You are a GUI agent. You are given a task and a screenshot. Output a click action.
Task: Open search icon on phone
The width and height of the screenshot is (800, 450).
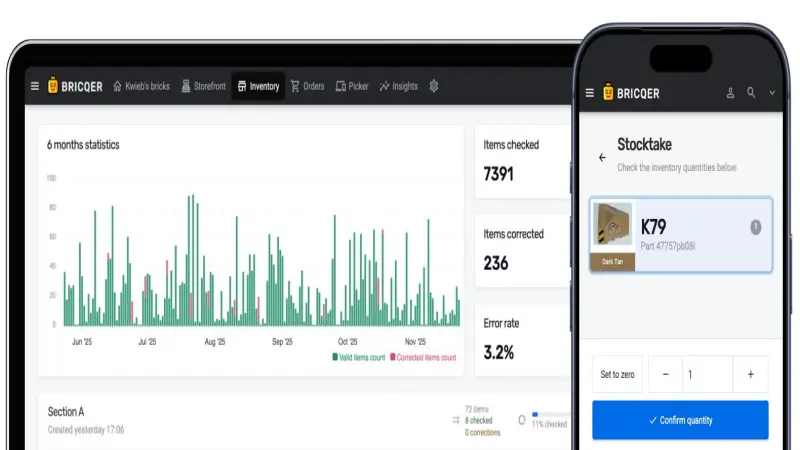click(751, 92)
